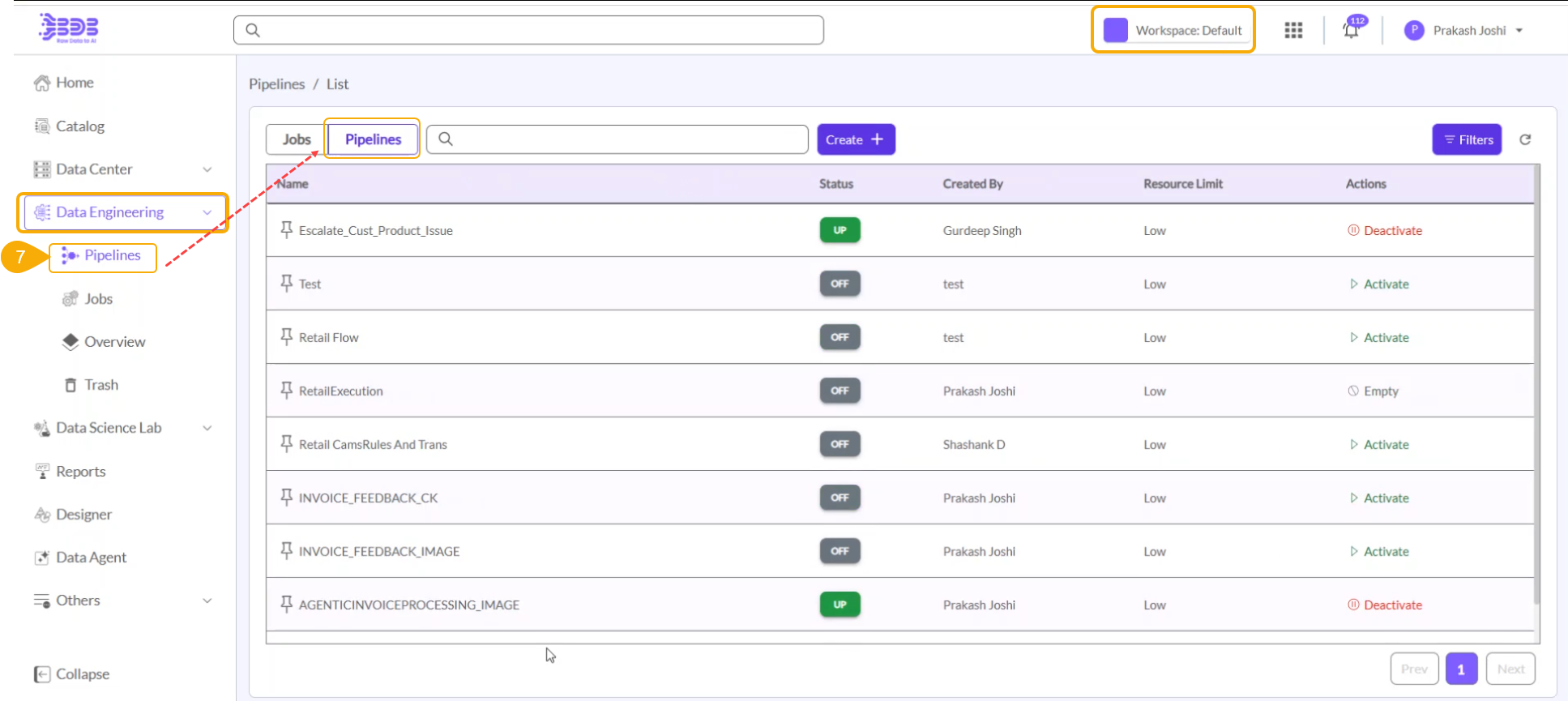This screenshot has width=1568, height=701.
Task: Click the pin icon for Retail Flow
Action: tap(286, 337)
